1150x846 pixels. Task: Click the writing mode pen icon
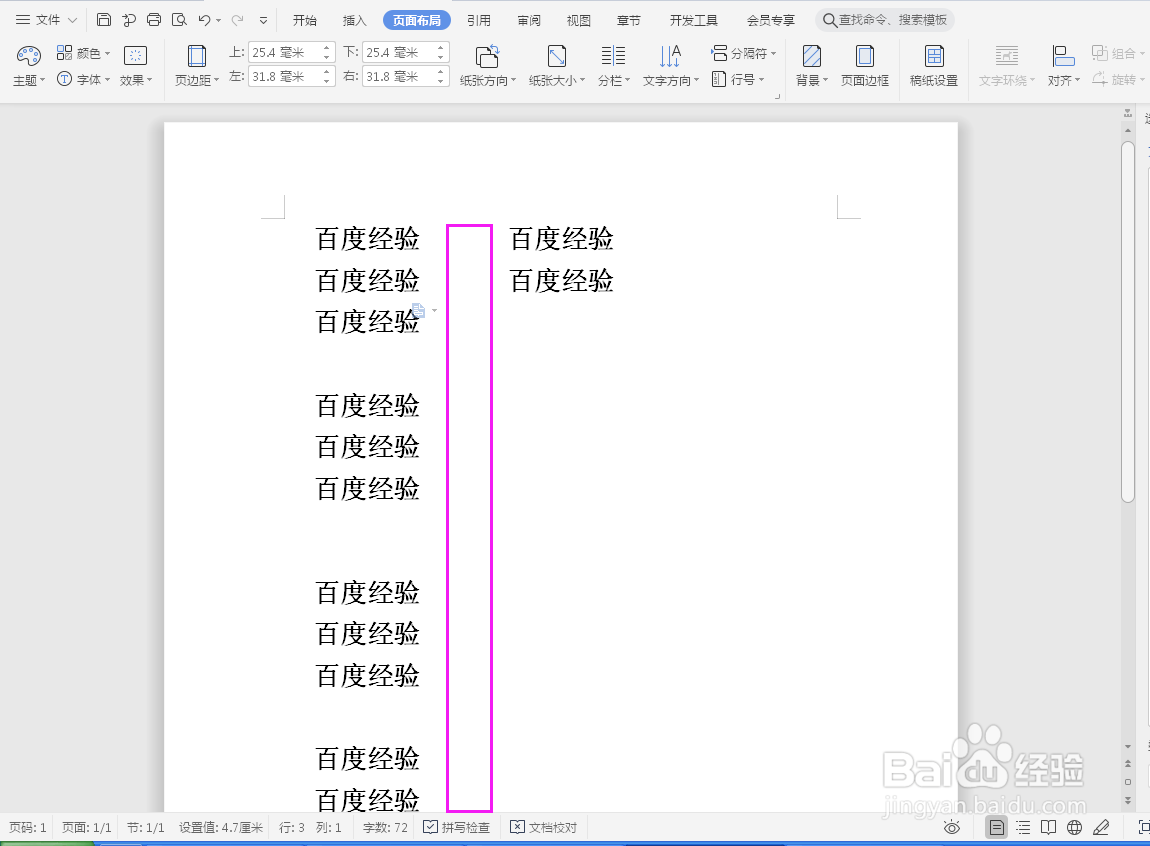click(x=1101, y=828)
